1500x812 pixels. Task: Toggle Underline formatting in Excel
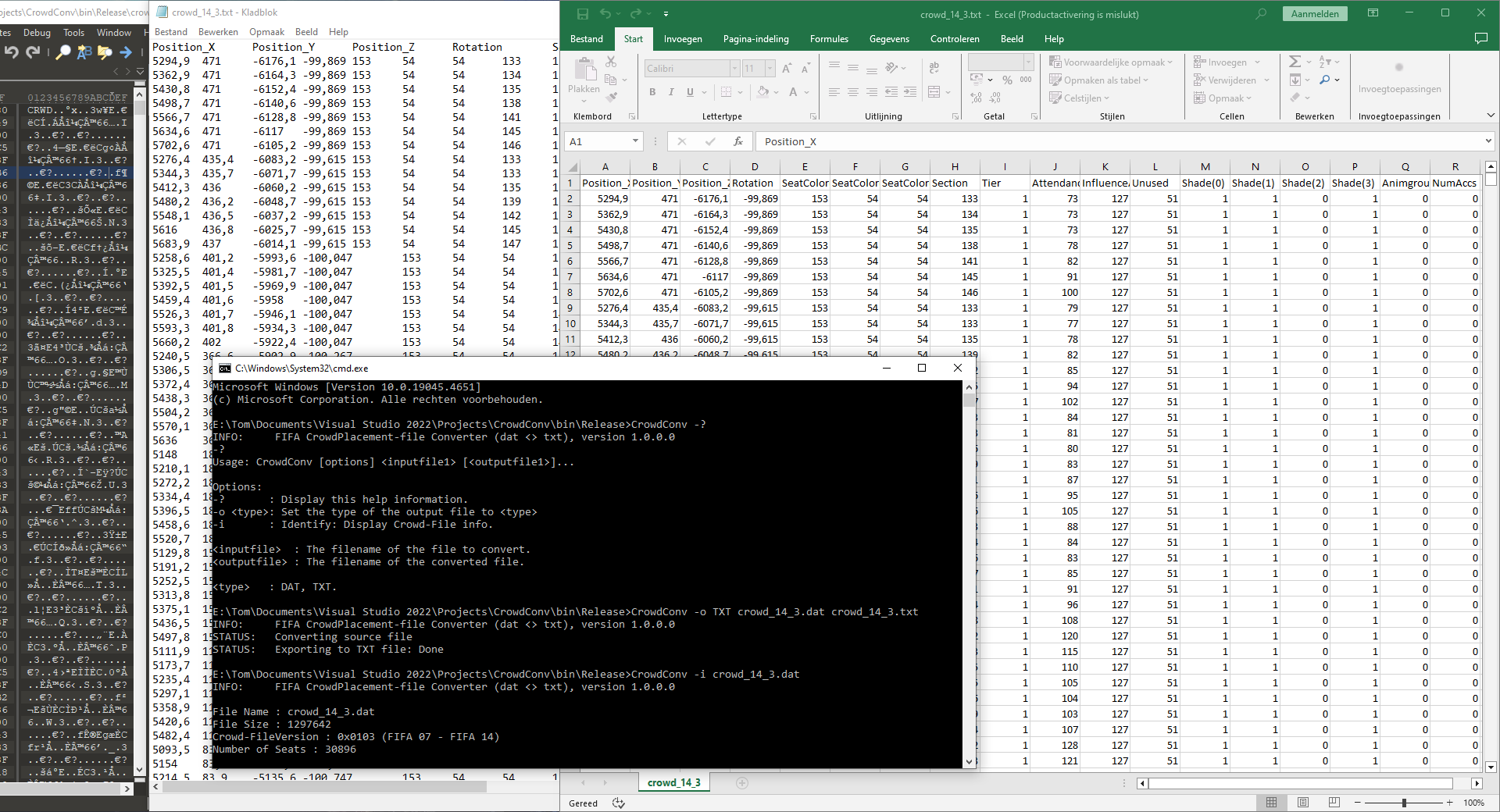click(x=690, y=92)
